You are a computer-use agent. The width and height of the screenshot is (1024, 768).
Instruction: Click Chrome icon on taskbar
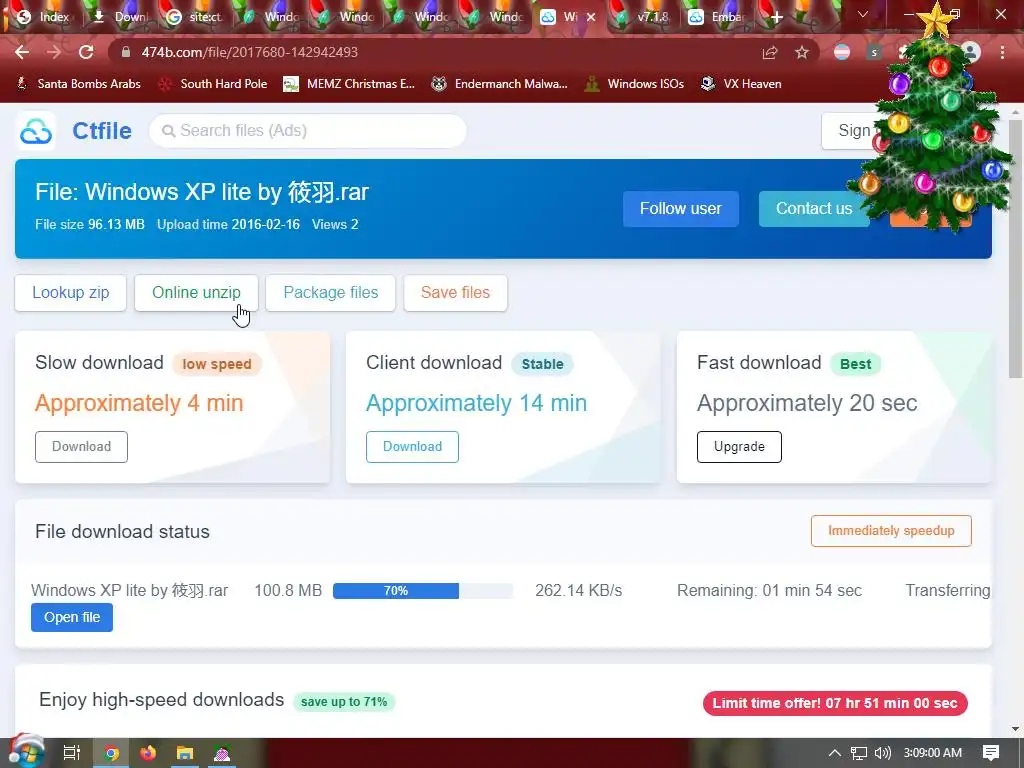pos(111,753)
